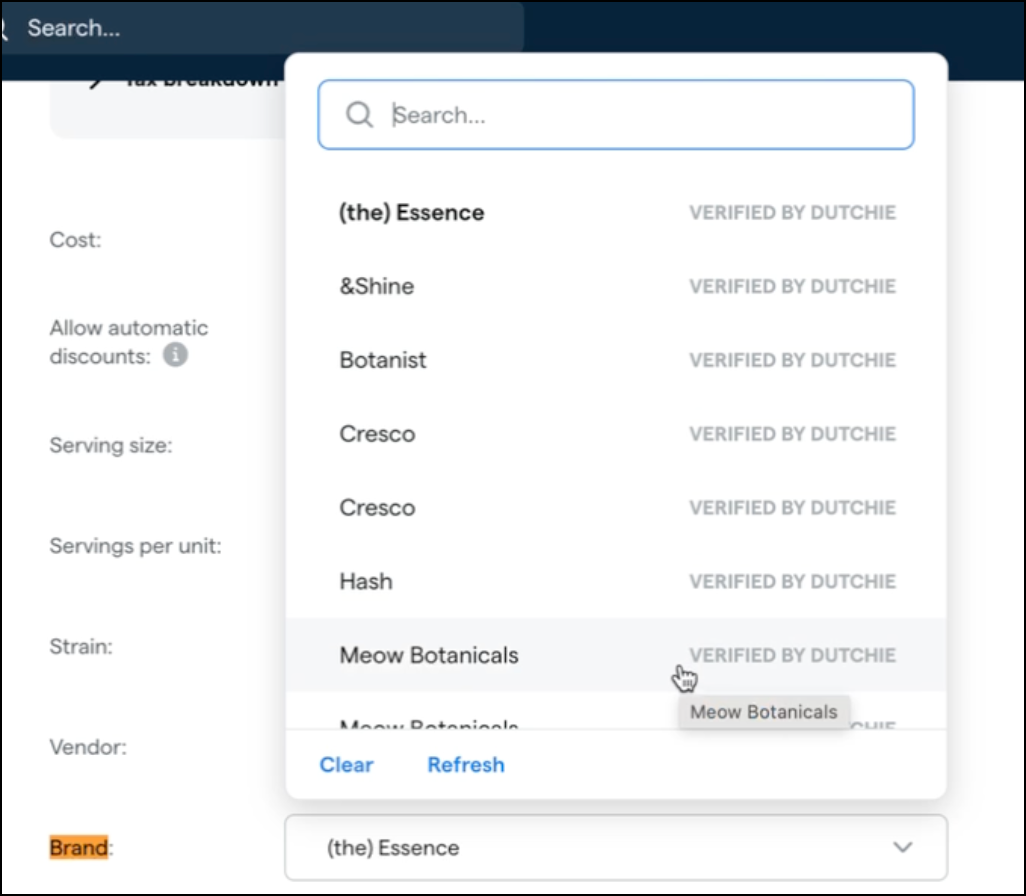Open the Brand dropdown showing (the) Essence
Viewport: 1026px width, 896px height.
(x=616, y=848)
